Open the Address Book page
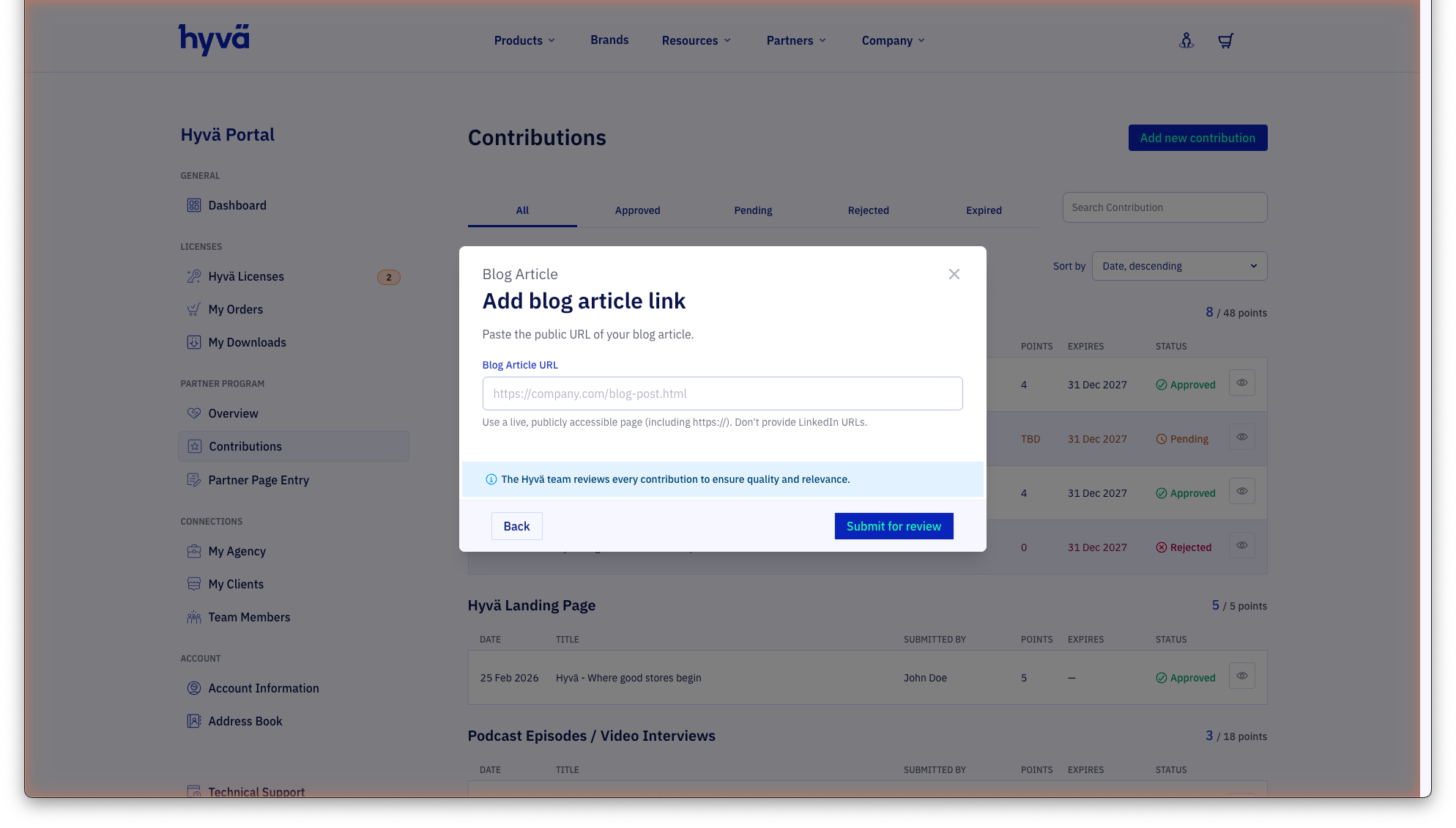The height and width of the screenshot is (828, 1456). point(245,721)
